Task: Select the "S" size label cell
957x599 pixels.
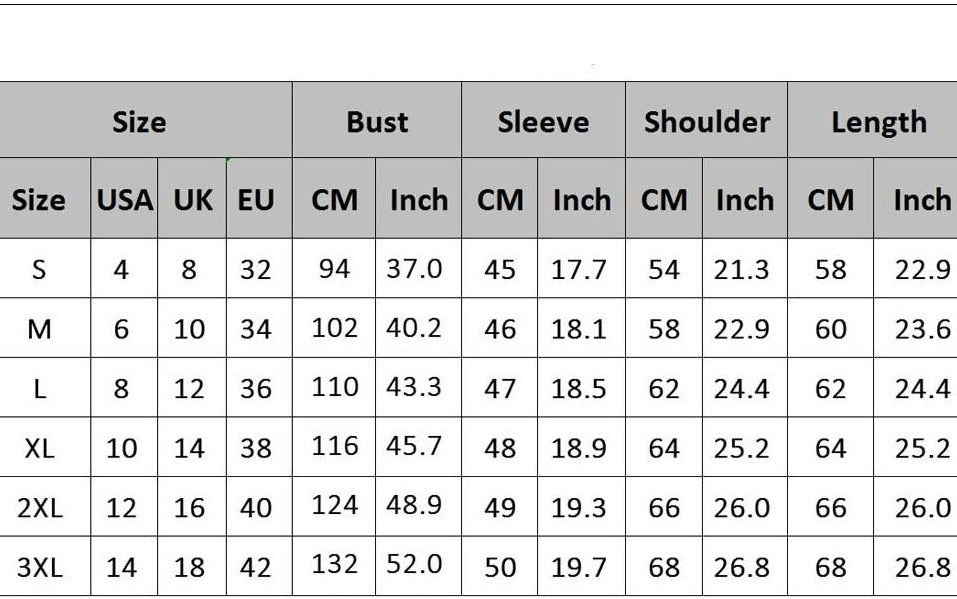Action: coord(39,269)
